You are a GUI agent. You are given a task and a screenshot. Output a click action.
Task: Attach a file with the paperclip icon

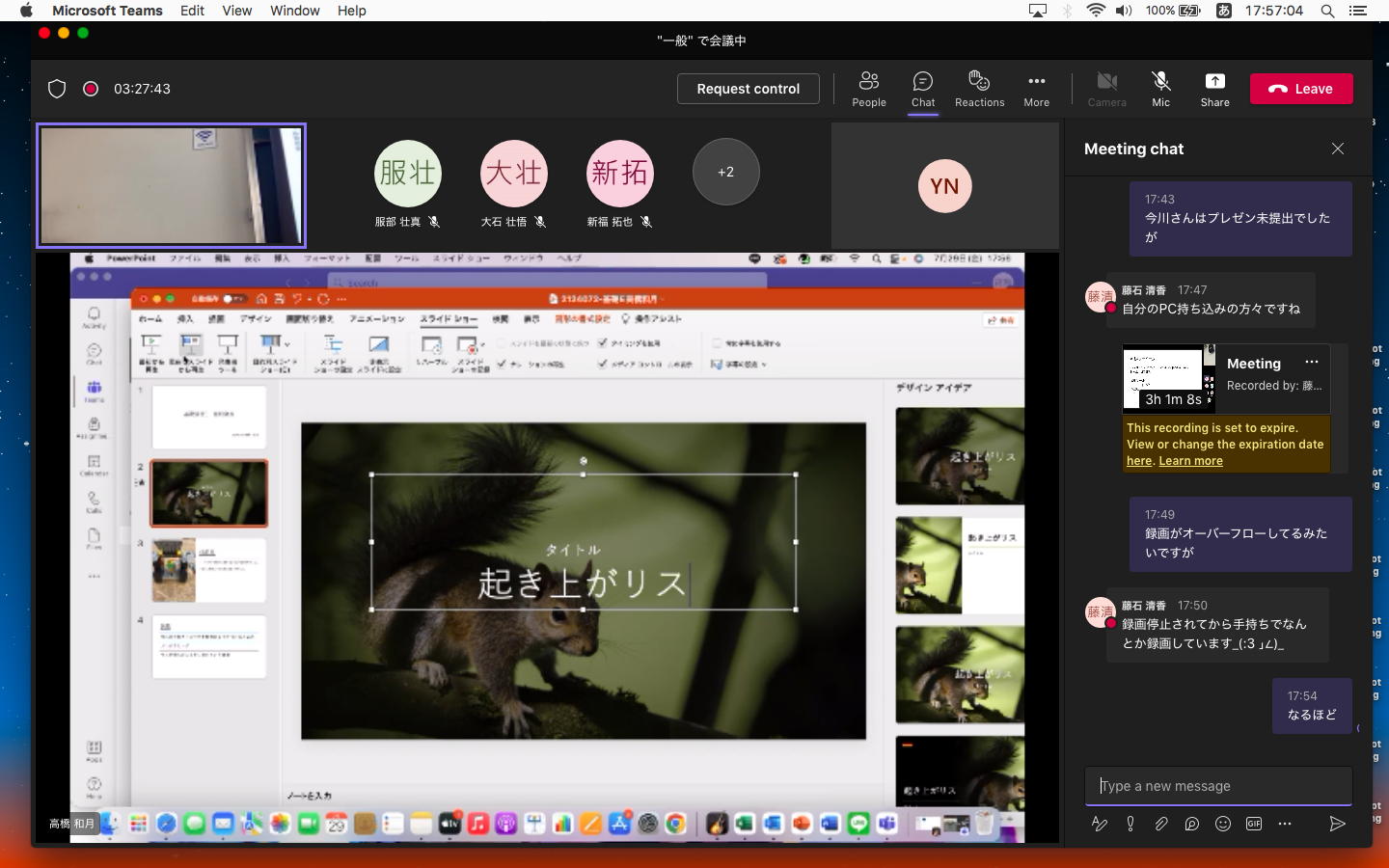1161,824
